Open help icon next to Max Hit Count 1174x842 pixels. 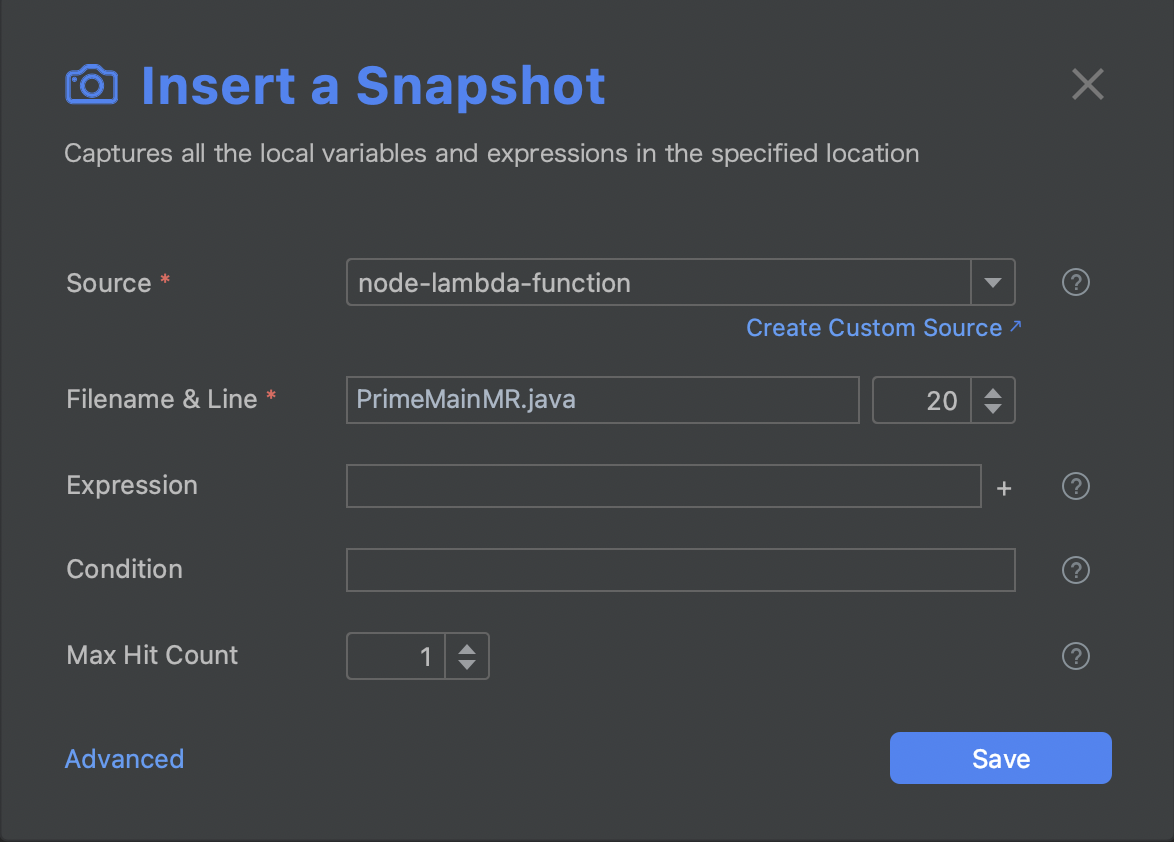[x=1075, y=656]
